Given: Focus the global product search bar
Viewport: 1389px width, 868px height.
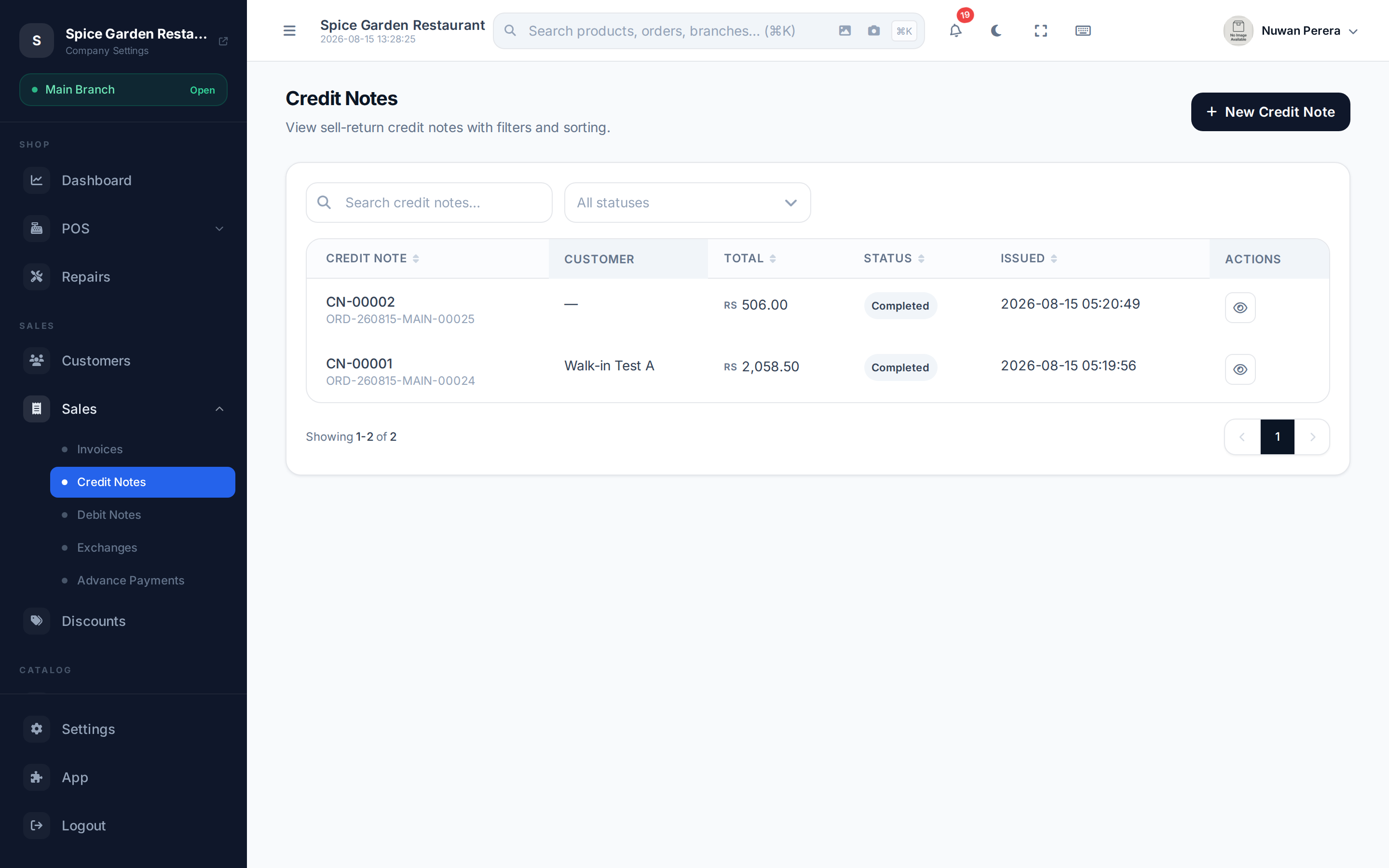Looking at the screenshot, I should tap(708, 31).
